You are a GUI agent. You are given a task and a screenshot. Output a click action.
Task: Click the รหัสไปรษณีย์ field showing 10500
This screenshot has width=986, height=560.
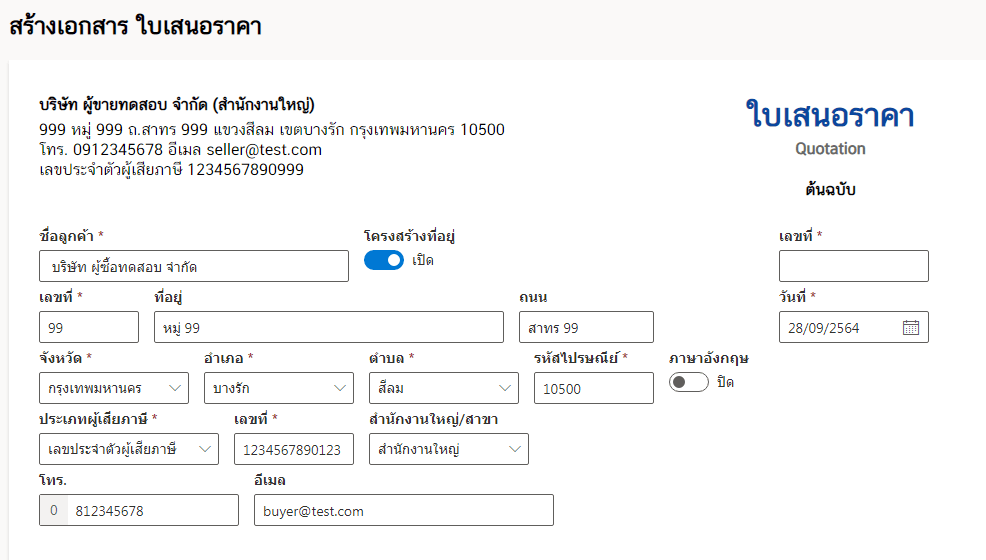(x=594, y=388)
